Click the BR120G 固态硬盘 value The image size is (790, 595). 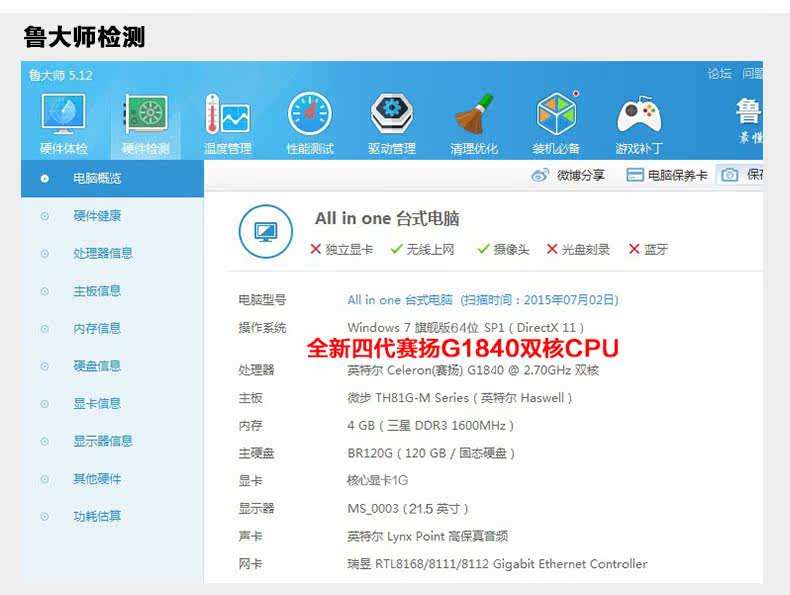[x=431, y=453]
